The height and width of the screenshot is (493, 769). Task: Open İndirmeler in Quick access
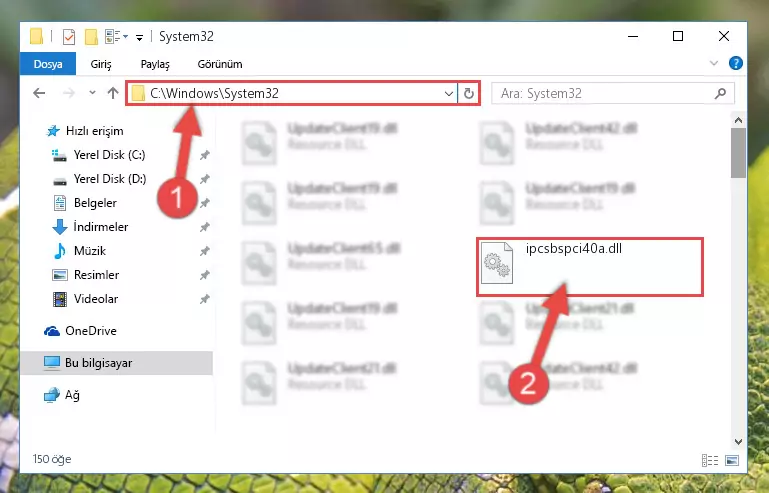(101, 227)
